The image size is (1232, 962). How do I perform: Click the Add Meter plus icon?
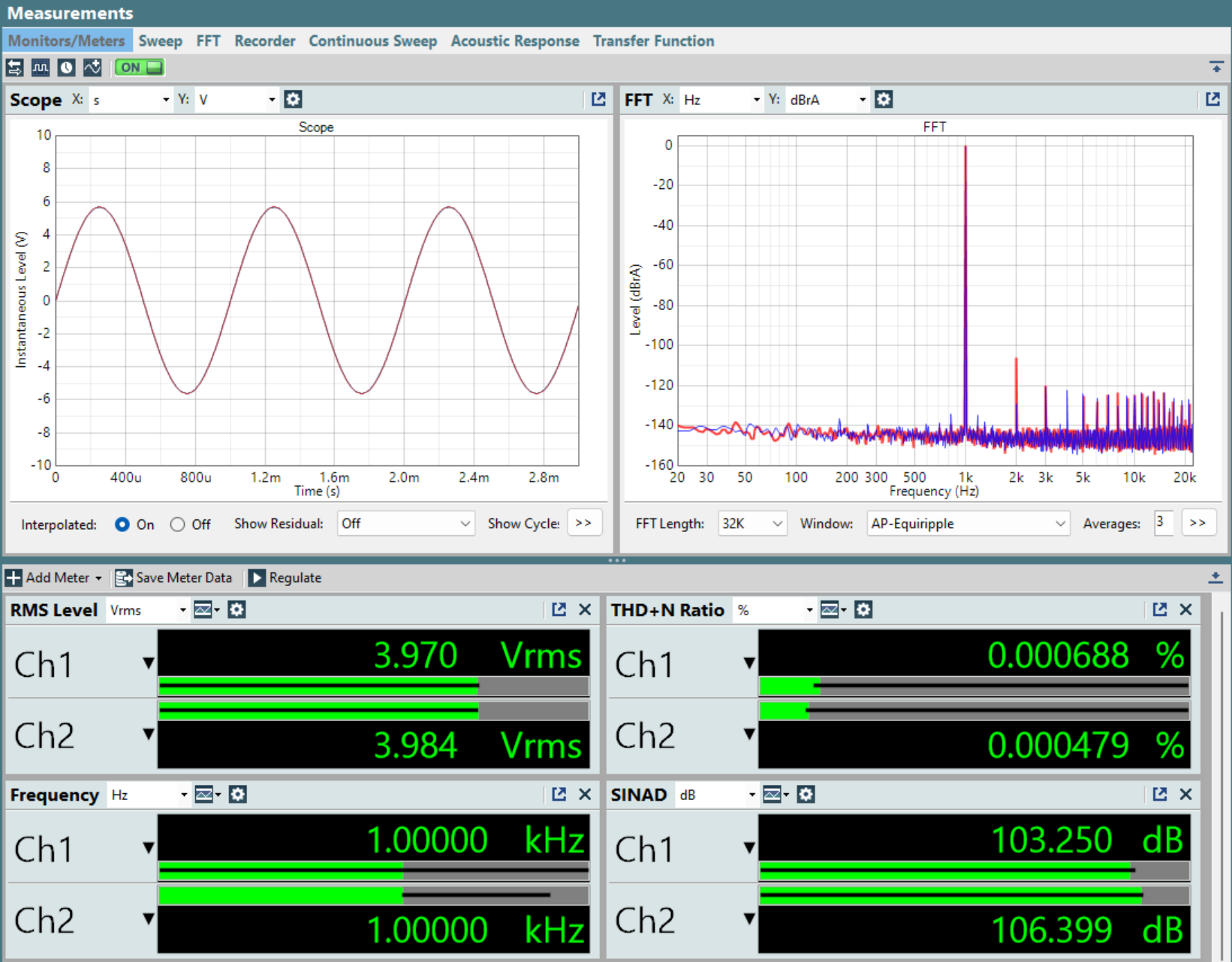pyautogui.click(x=14, y=578)
